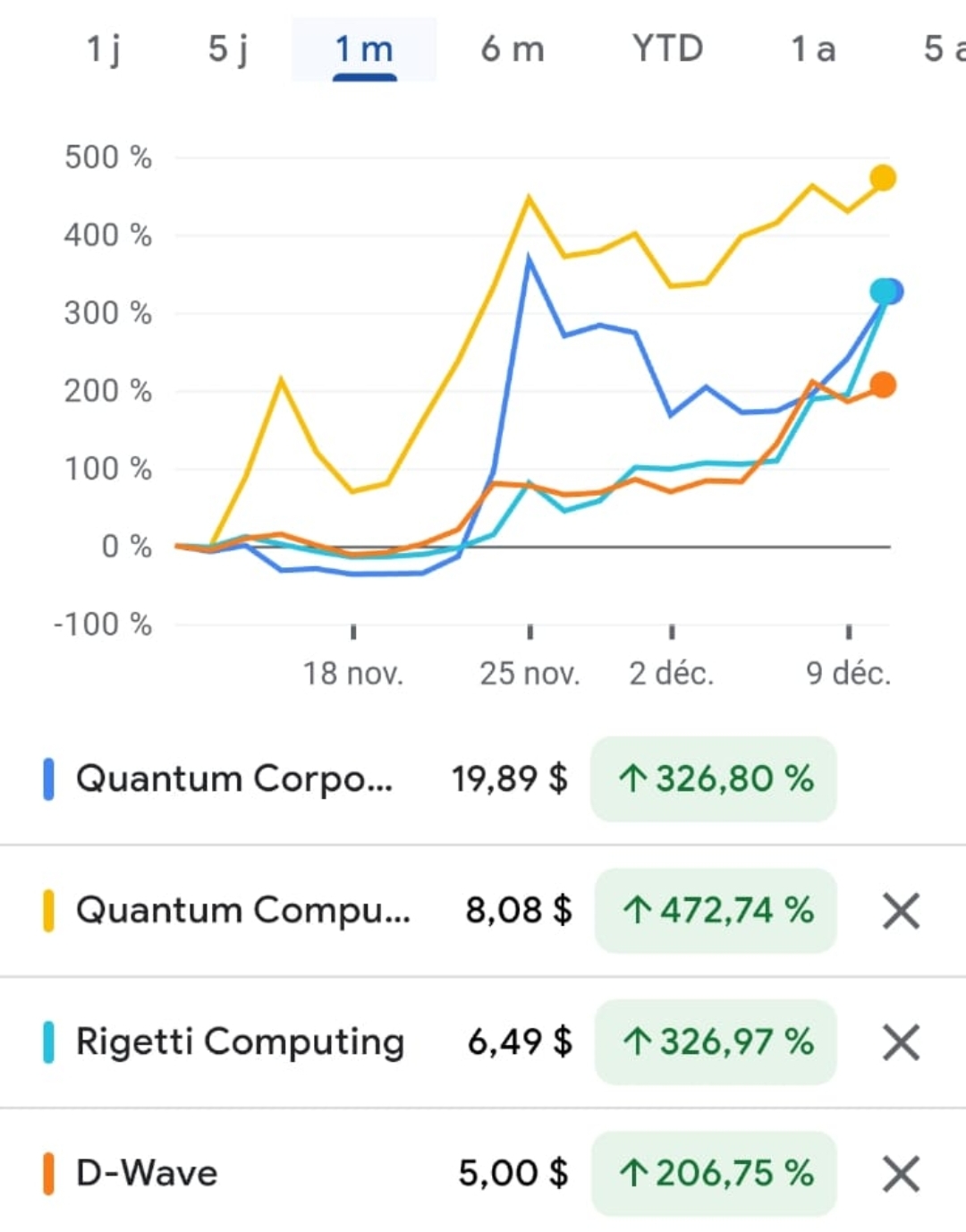
Task: Click the cyan Rigetti Computing color marker
Action: coord(49,1042)
